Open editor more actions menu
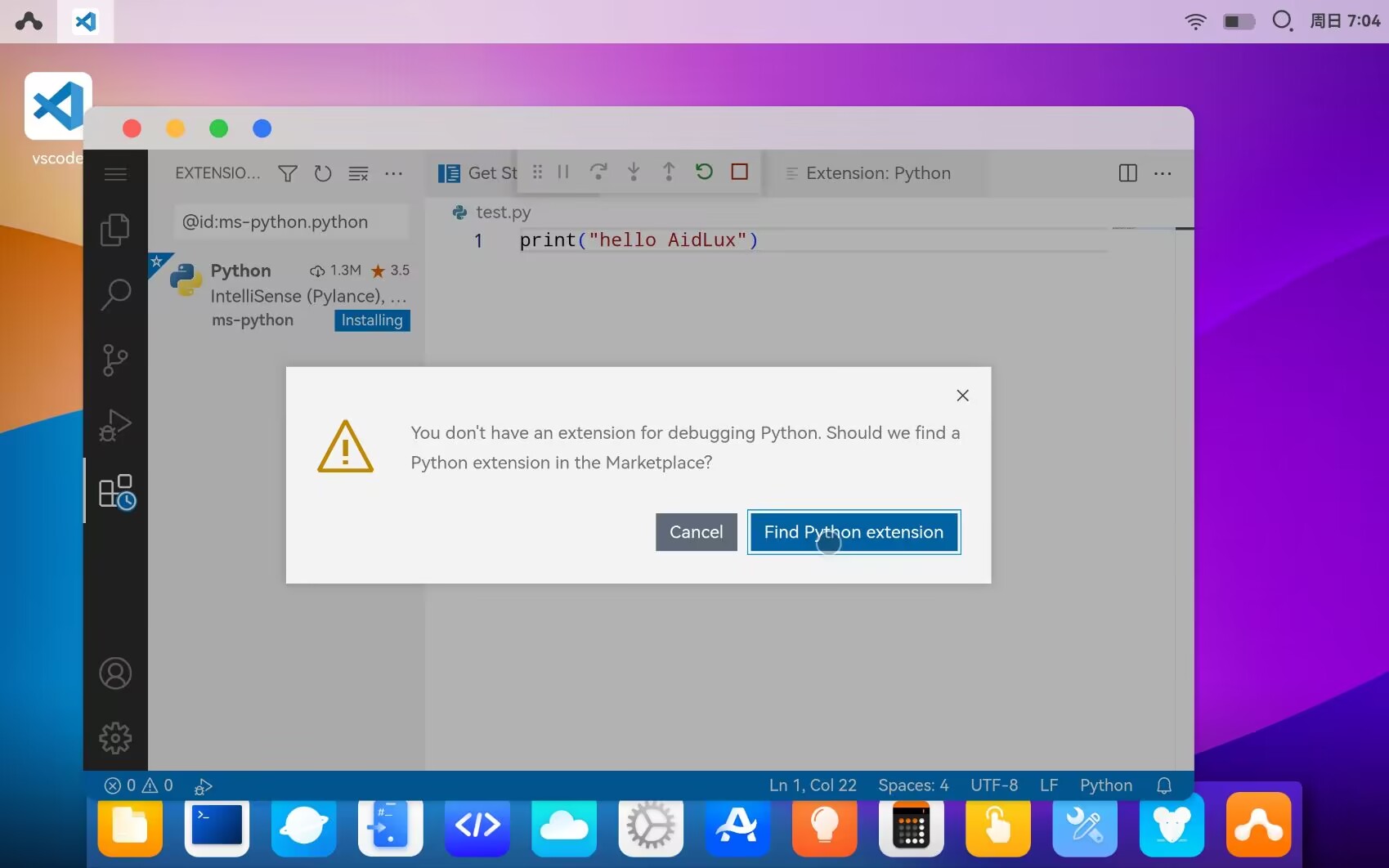1389x868 pixels. [x=1163, y=173]
